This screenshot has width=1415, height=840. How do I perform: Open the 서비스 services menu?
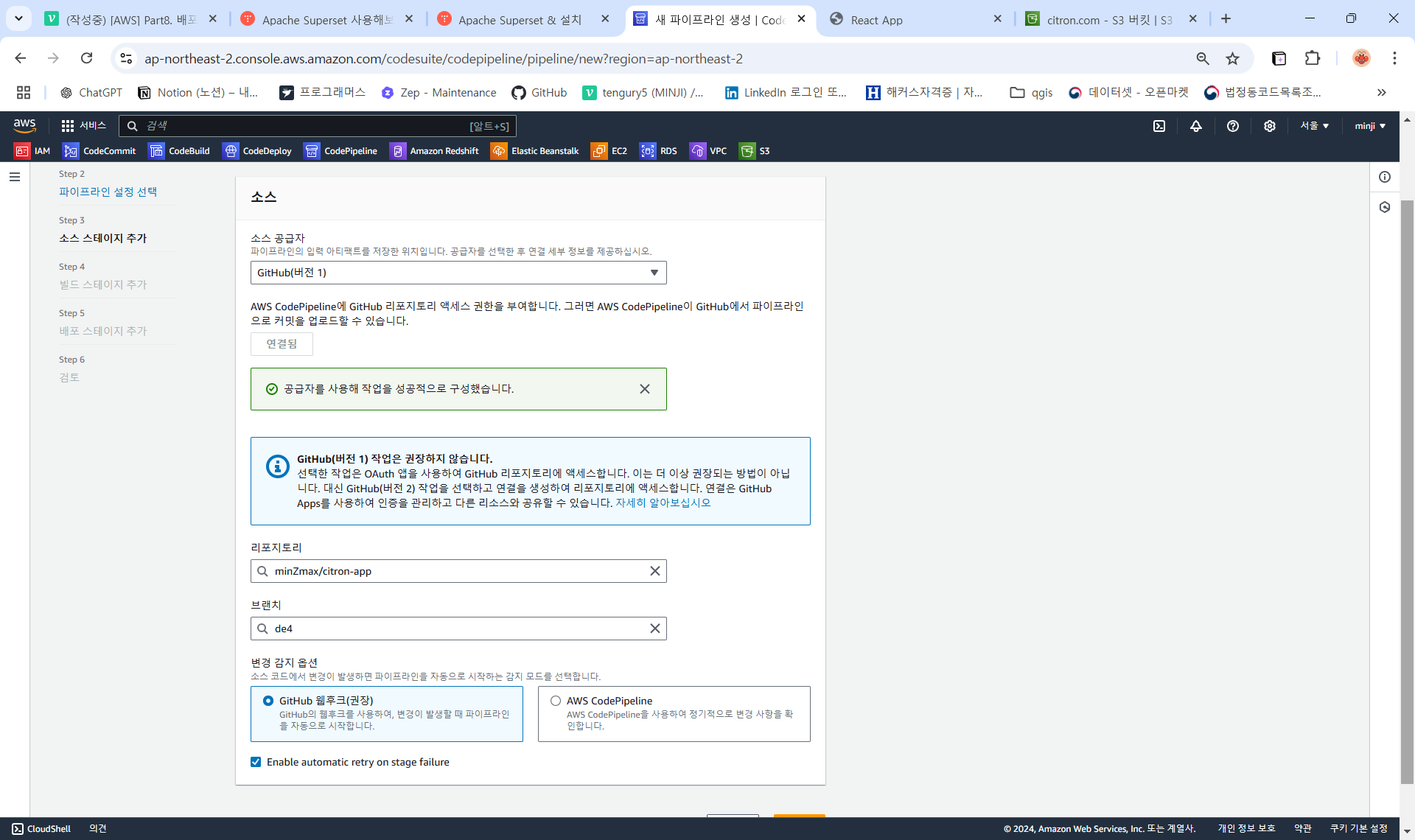tap(83, 126)
